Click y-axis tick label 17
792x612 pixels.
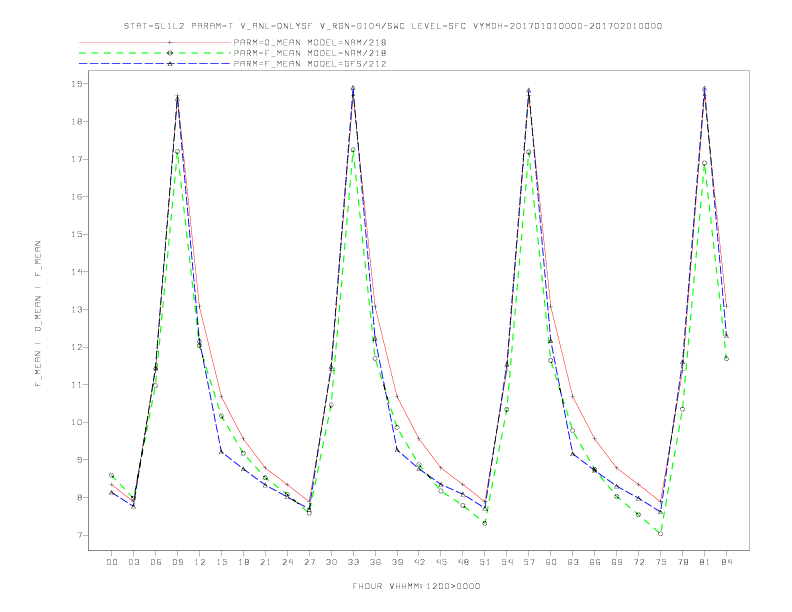[x=77, y=159]
